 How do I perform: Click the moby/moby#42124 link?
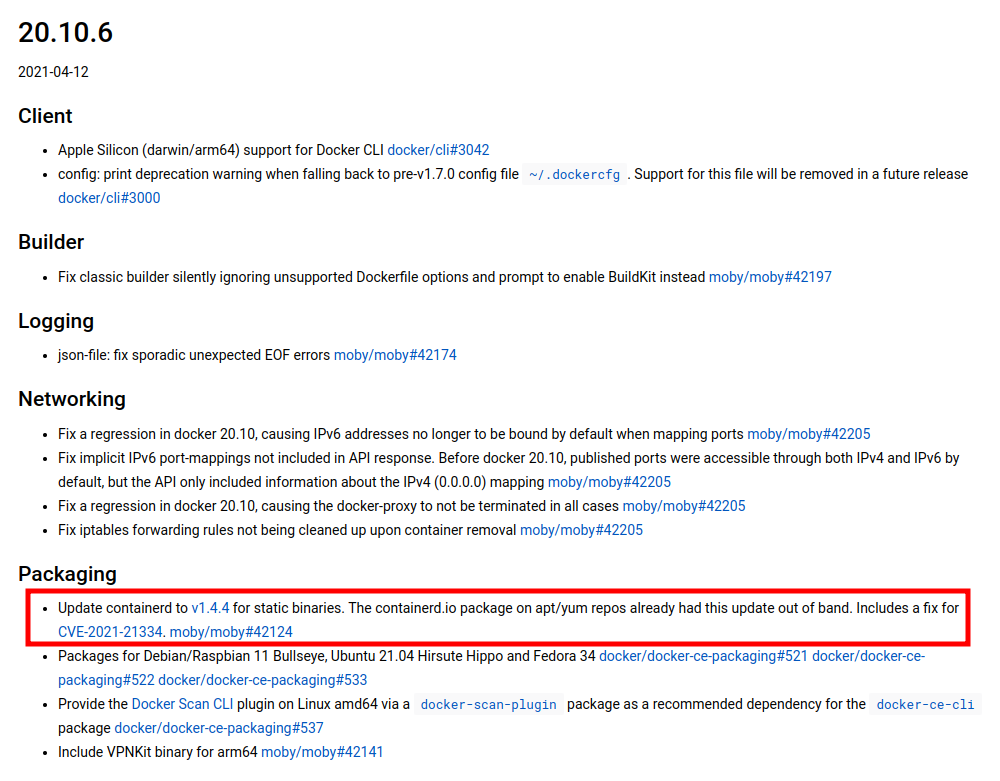tap(231, 632)
